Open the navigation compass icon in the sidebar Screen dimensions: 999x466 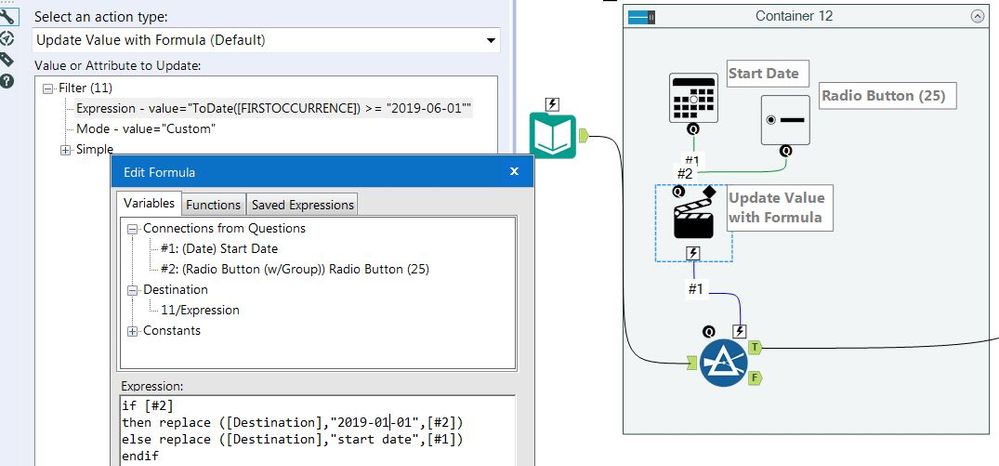(7, 38)
